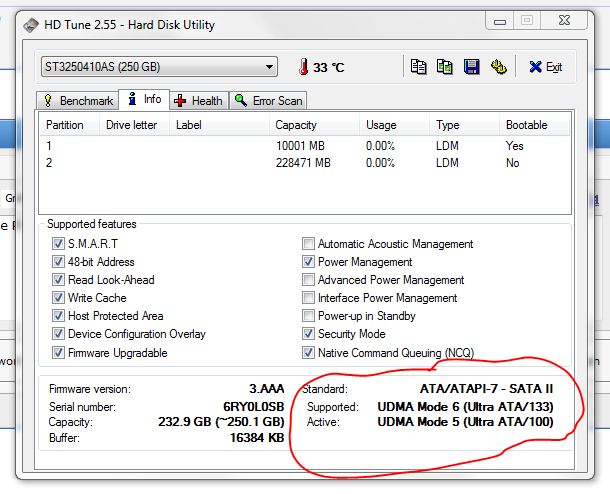Image resolution: width=610 pixels, height=494 pixels.
Task: Click the Usage column header
Action: click(x=394, y=125)
